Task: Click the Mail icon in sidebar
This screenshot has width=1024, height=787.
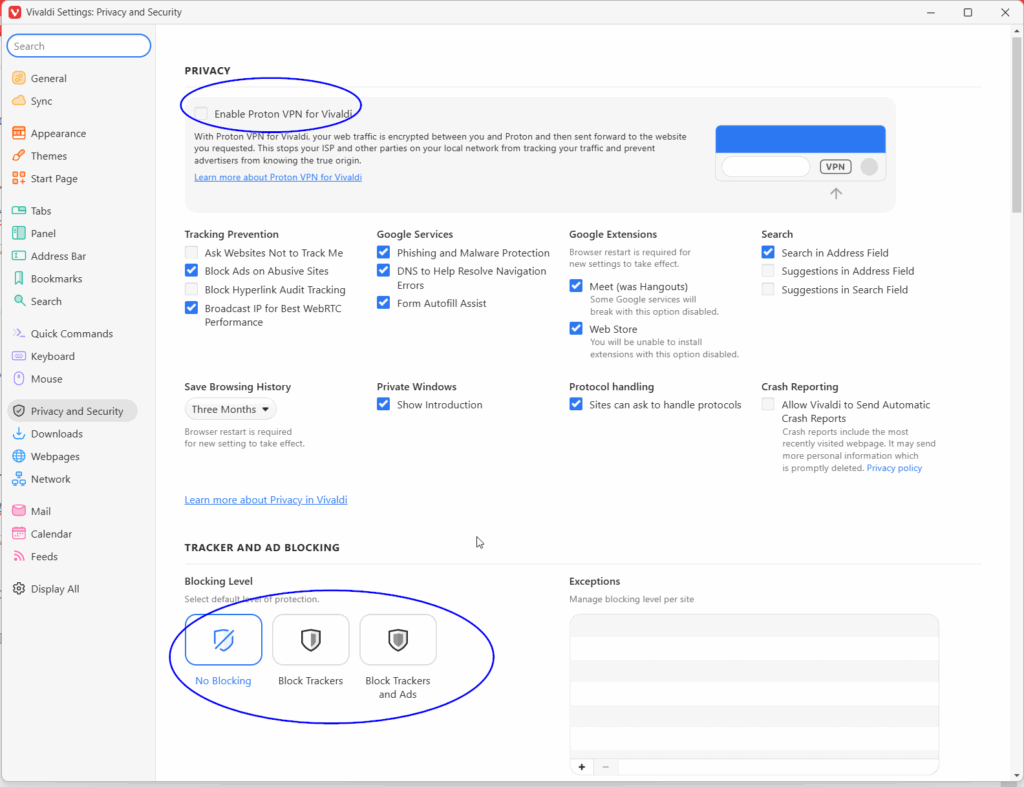Action: pos(19,511)
